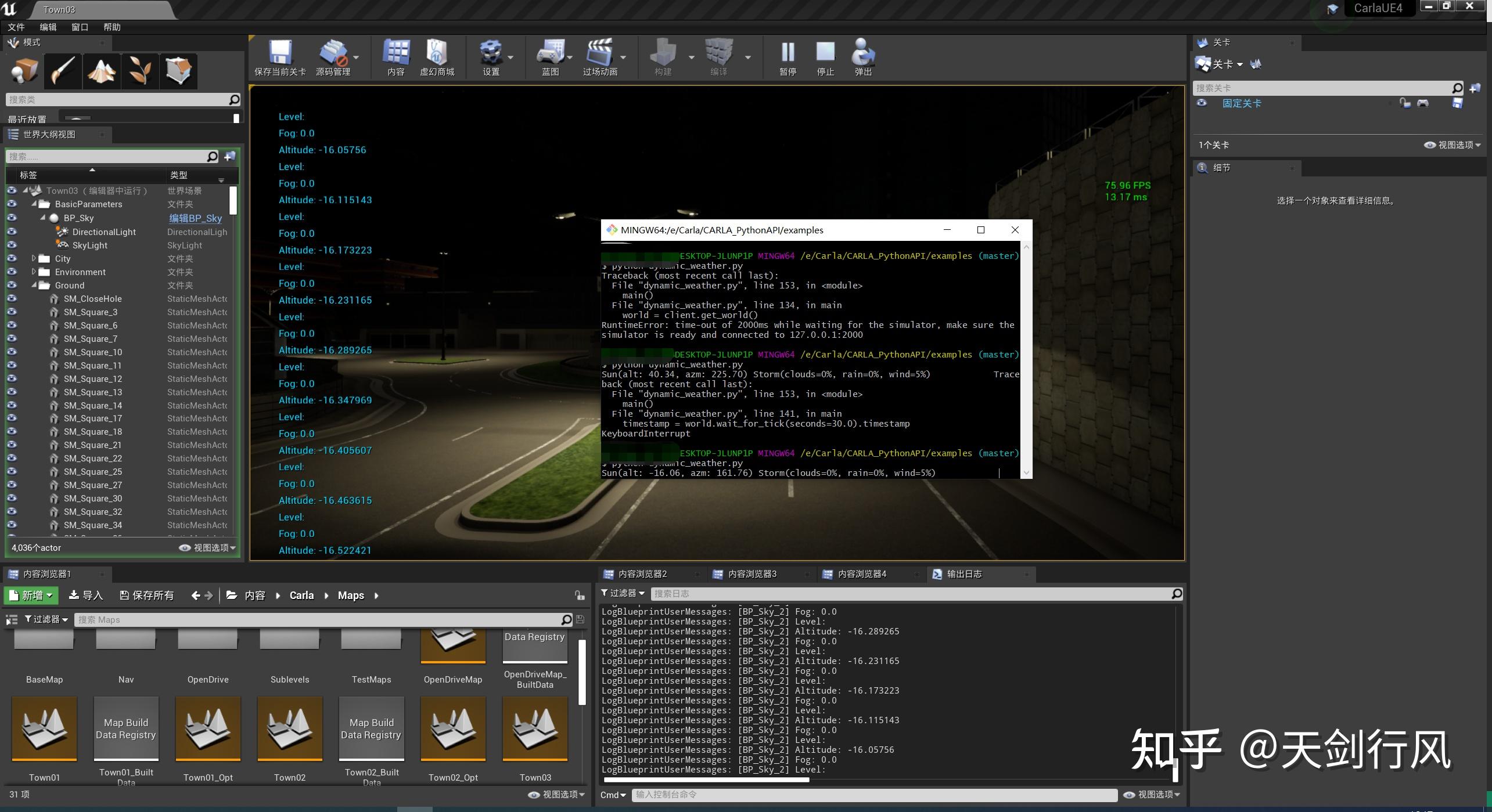
Task: Stop the play-in-editor session
Action: (x=825, y=52)
